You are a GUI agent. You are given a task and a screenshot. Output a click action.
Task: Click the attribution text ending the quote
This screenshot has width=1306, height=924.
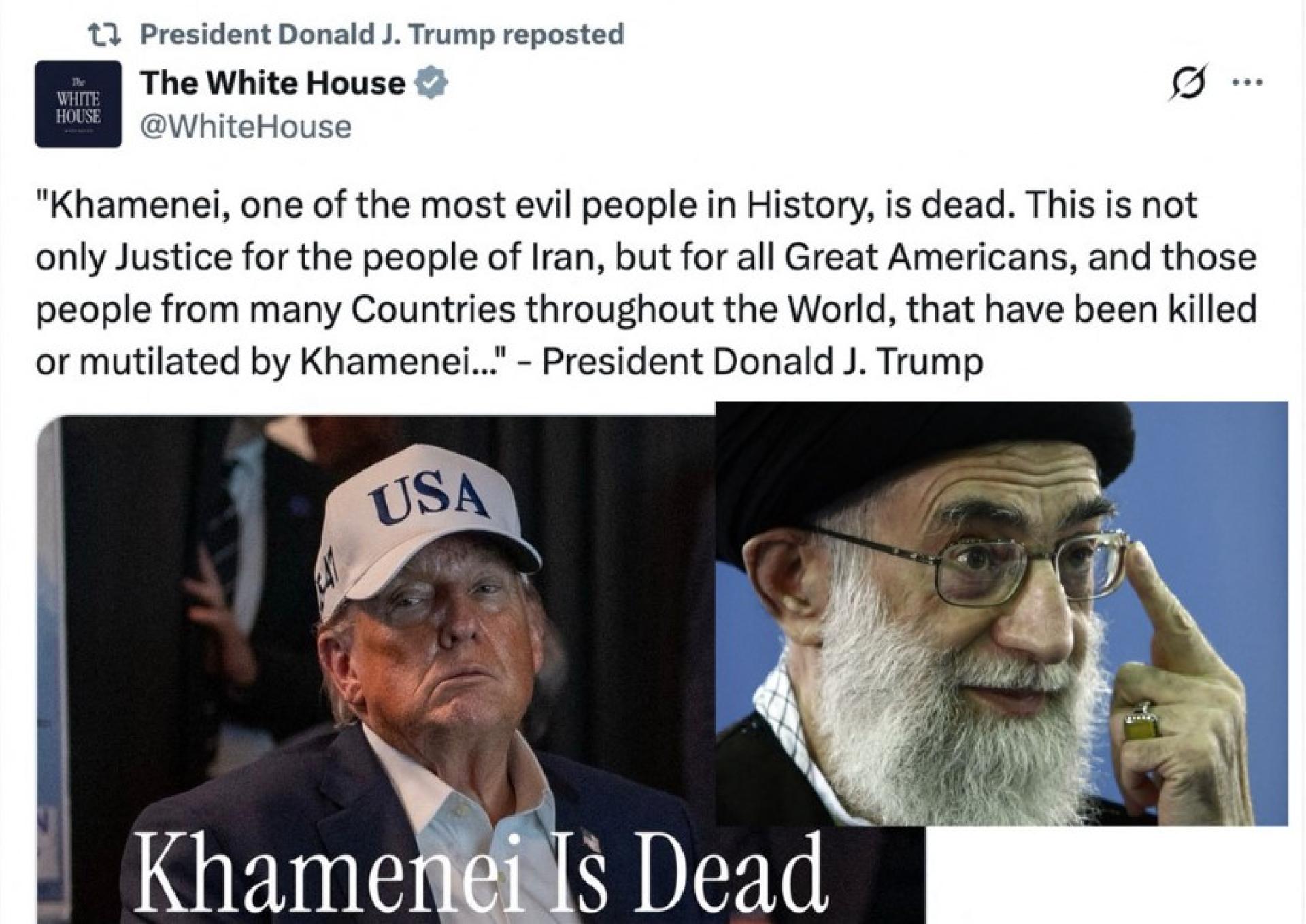763,361
